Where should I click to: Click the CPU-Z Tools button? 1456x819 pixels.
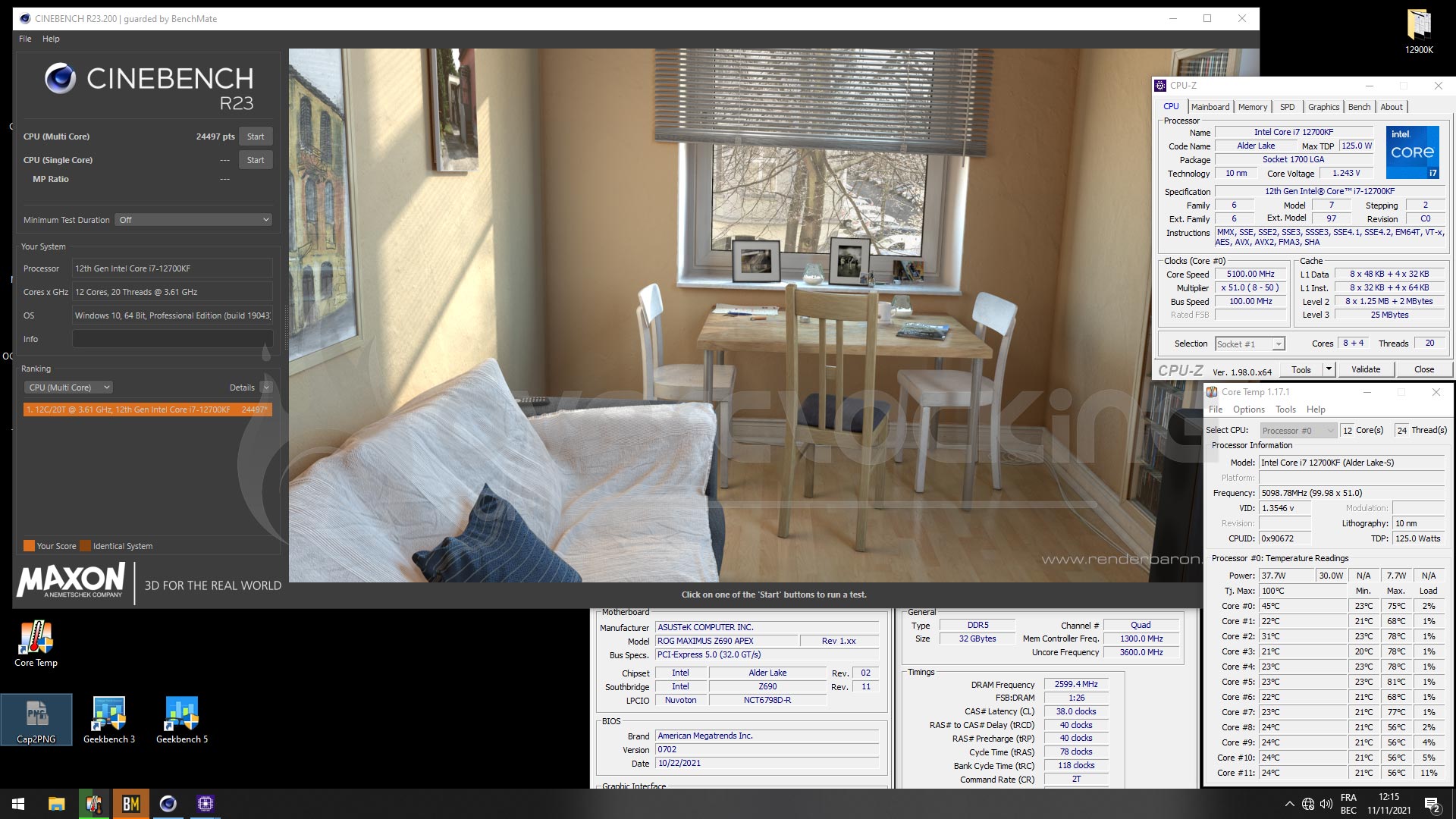(1301, 369)
